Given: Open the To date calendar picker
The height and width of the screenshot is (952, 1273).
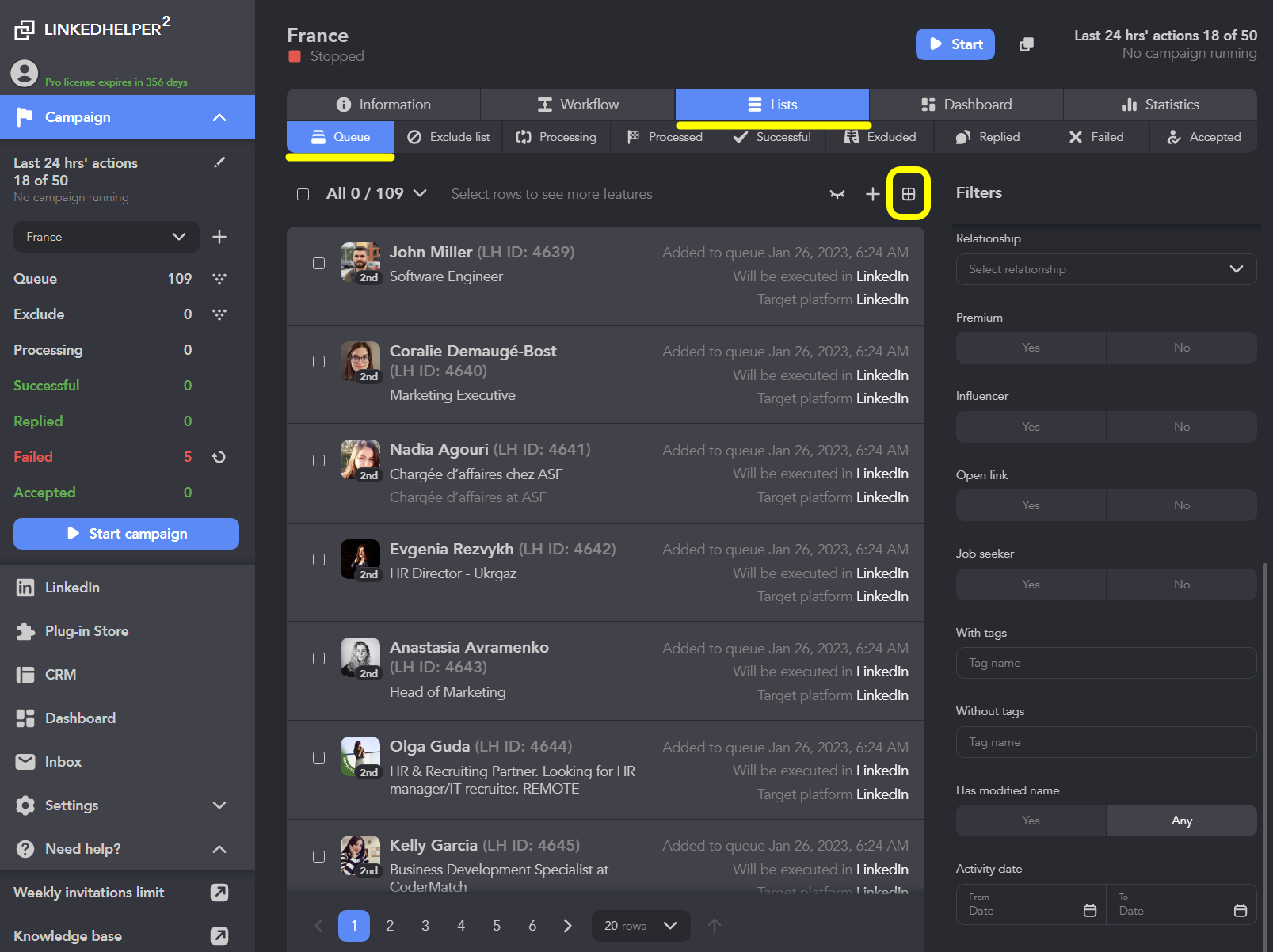Looking at the screenshot, I should click(x=1241, y=911).
